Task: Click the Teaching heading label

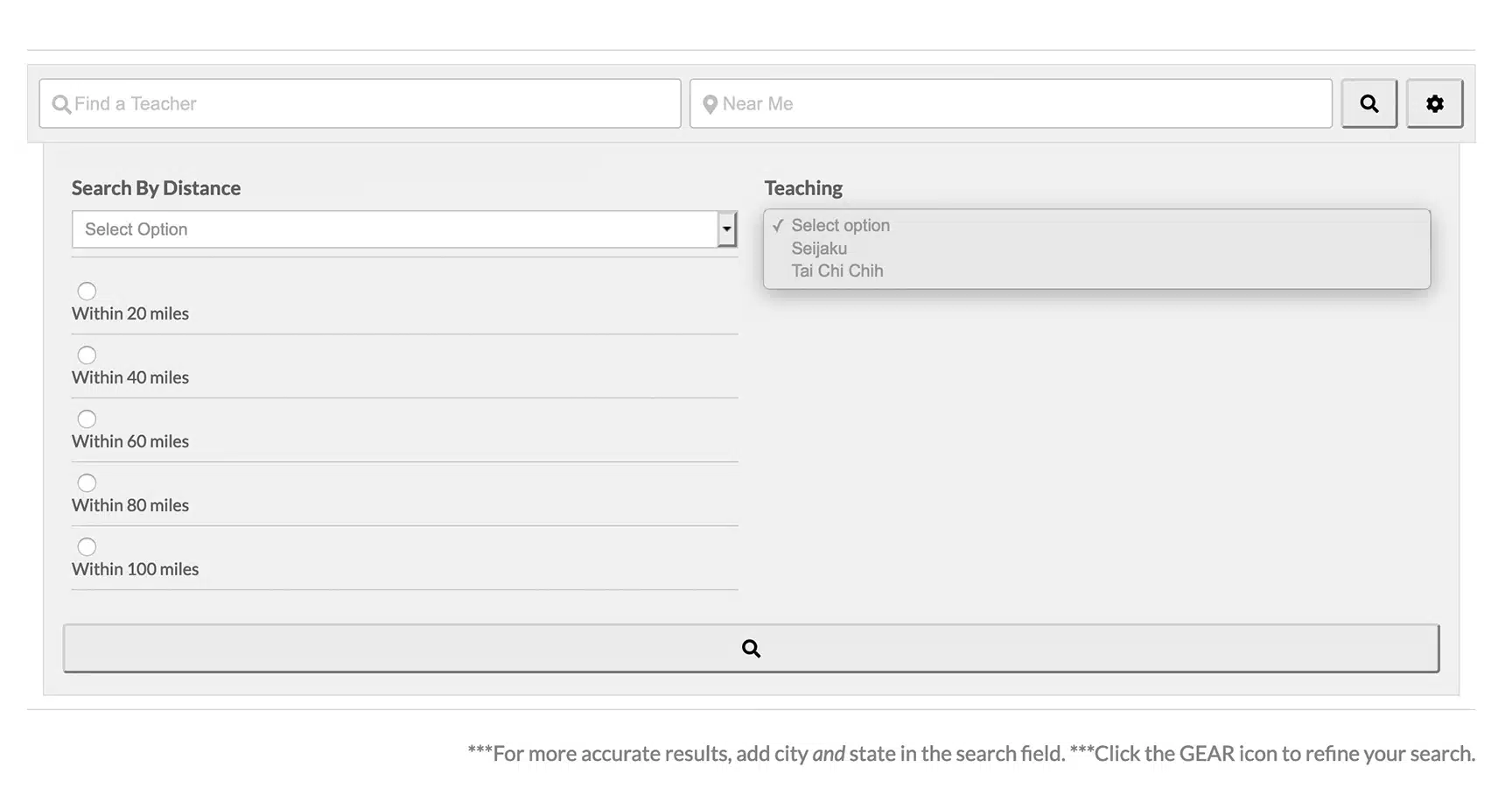Action: pos(803,188)
